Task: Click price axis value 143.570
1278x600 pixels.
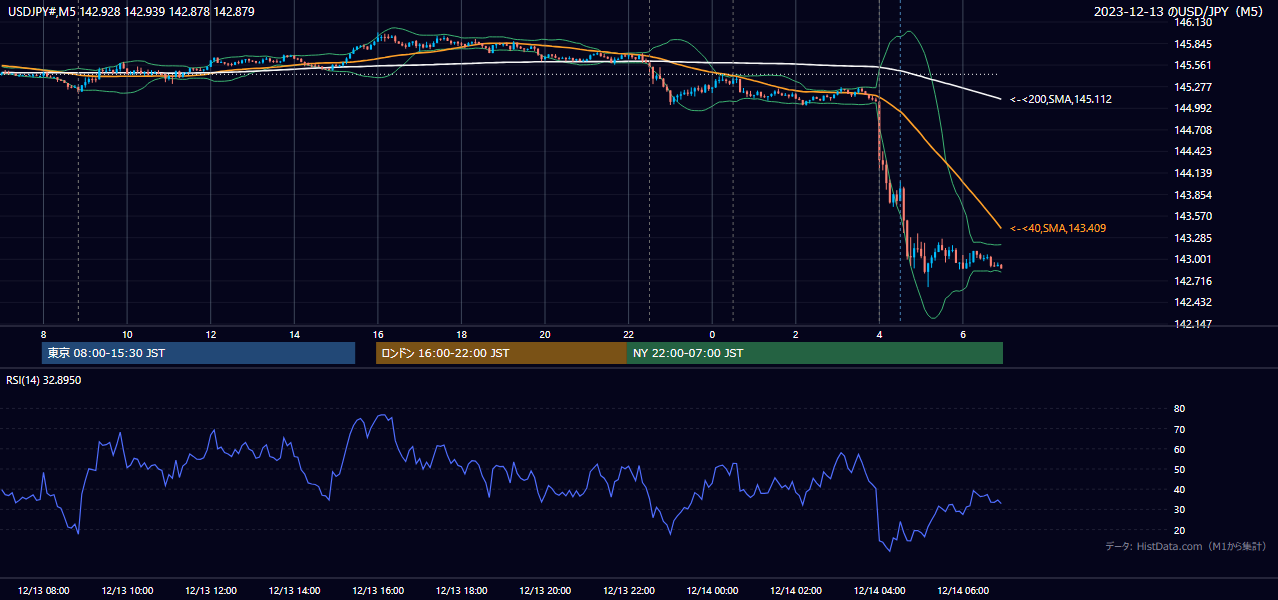Action: coord(1194,216)
